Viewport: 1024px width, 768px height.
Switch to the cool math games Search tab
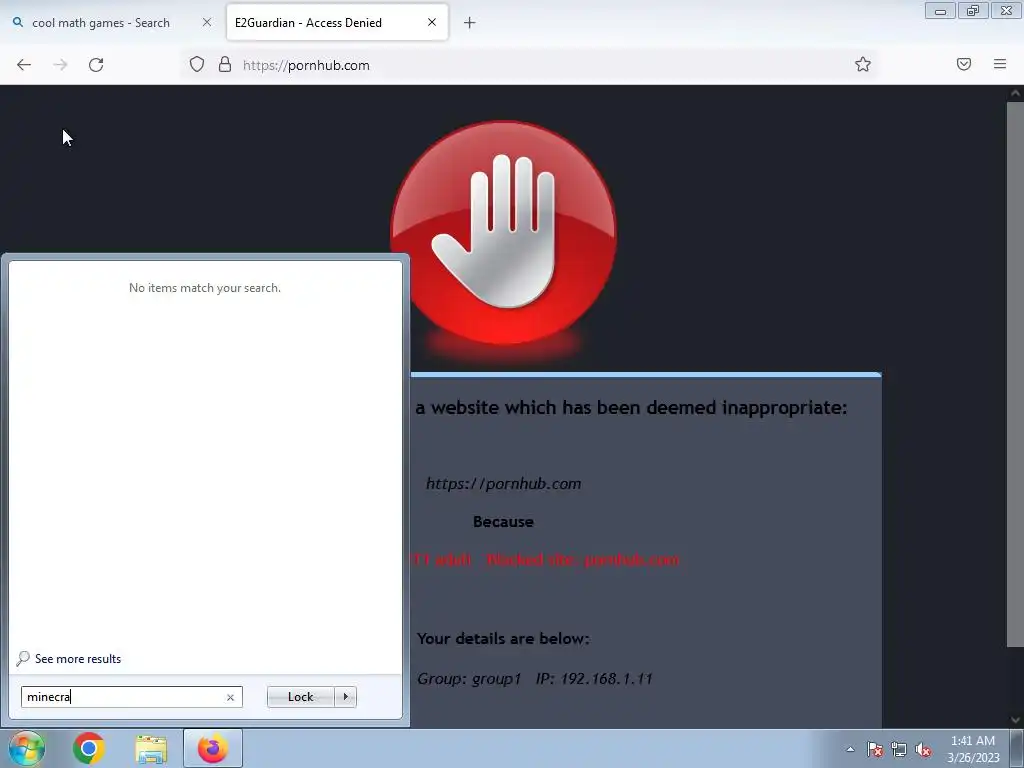click(x=101, y=23)
